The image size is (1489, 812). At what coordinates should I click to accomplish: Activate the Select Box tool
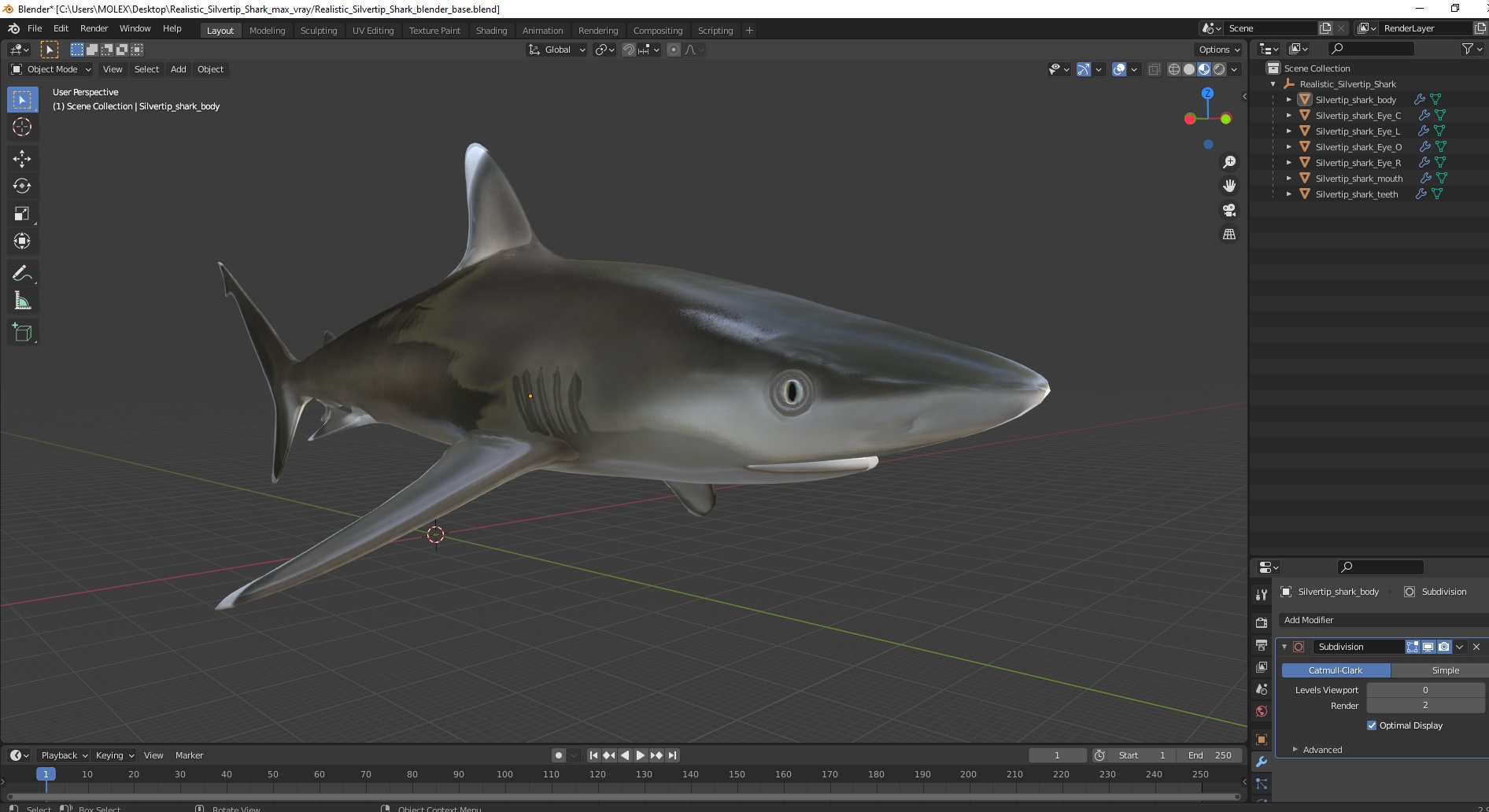point(22,100)
